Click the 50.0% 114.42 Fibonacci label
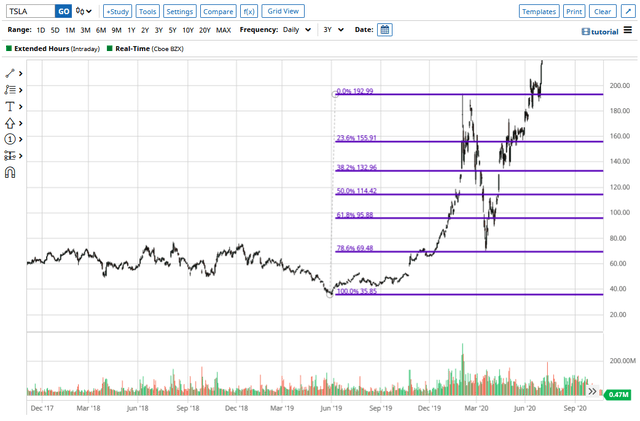 click(x=356, y=191)
